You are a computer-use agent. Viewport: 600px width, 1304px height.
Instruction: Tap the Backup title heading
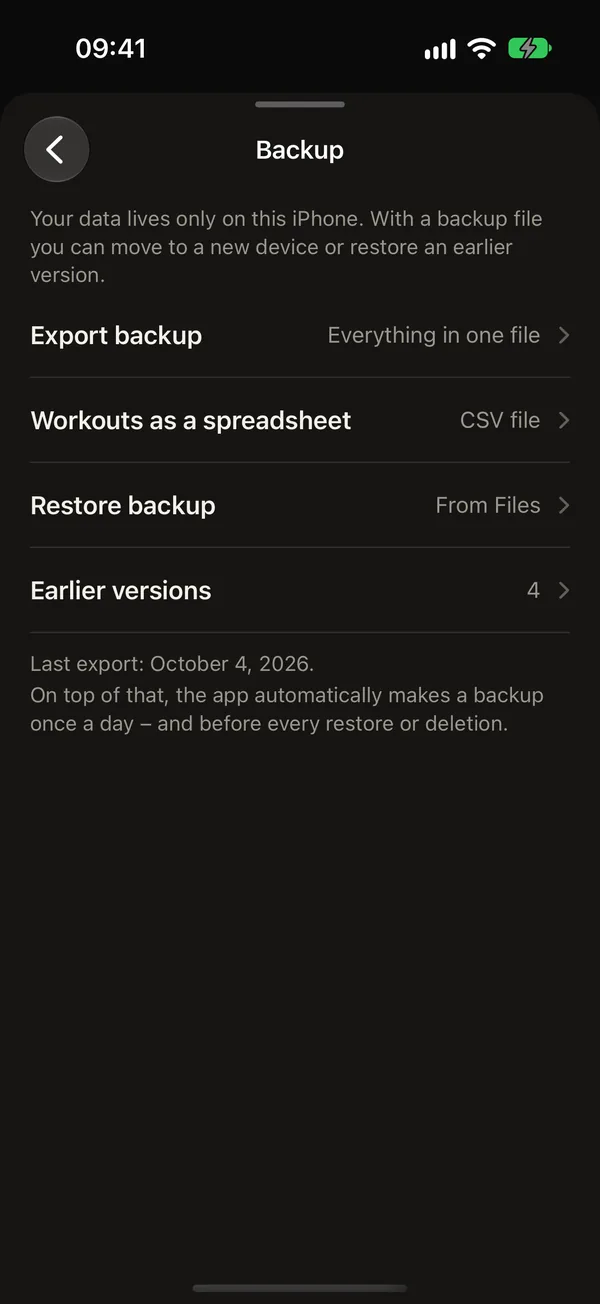tap(300, 150)
